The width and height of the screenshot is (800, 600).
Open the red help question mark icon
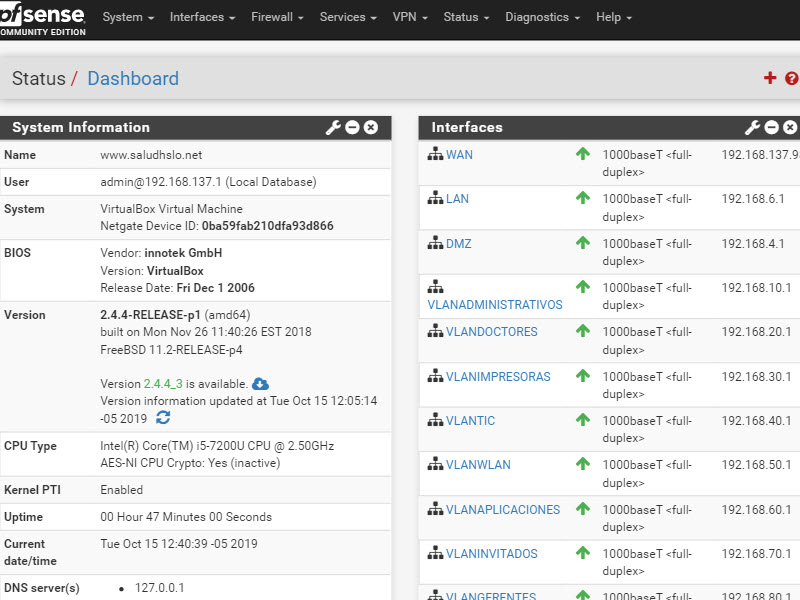pos(792,78)
